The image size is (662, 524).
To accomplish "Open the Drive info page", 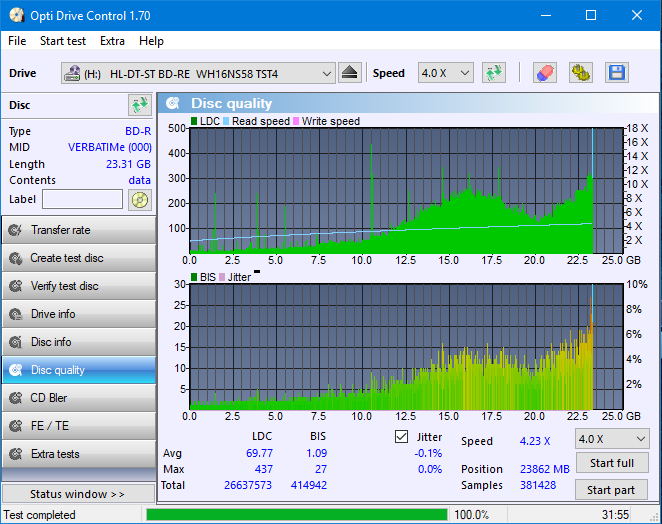I will pyautogui.click(x=79, y=314).
